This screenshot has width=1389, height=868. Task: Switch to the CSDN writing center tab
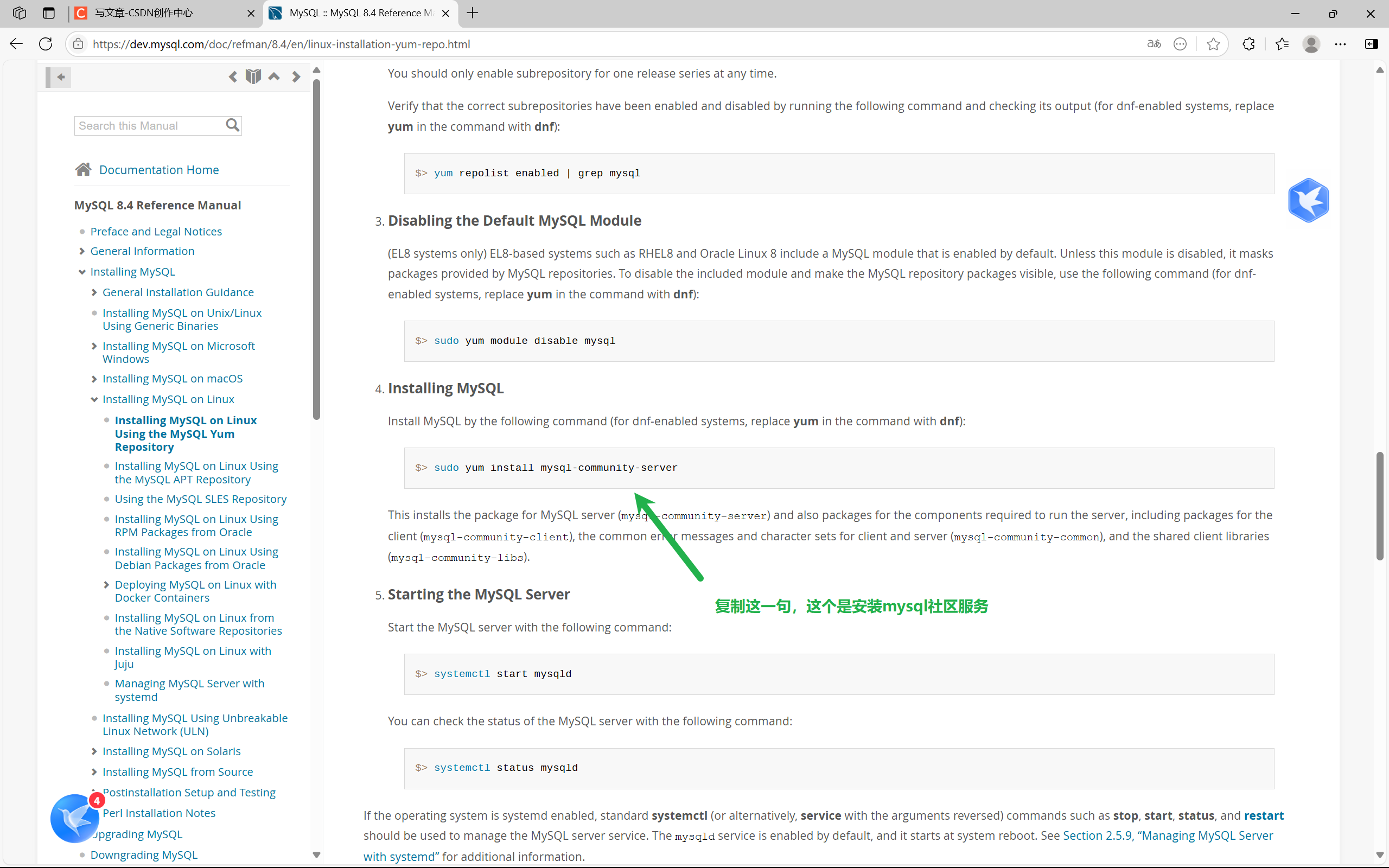(x=143, y=12)
